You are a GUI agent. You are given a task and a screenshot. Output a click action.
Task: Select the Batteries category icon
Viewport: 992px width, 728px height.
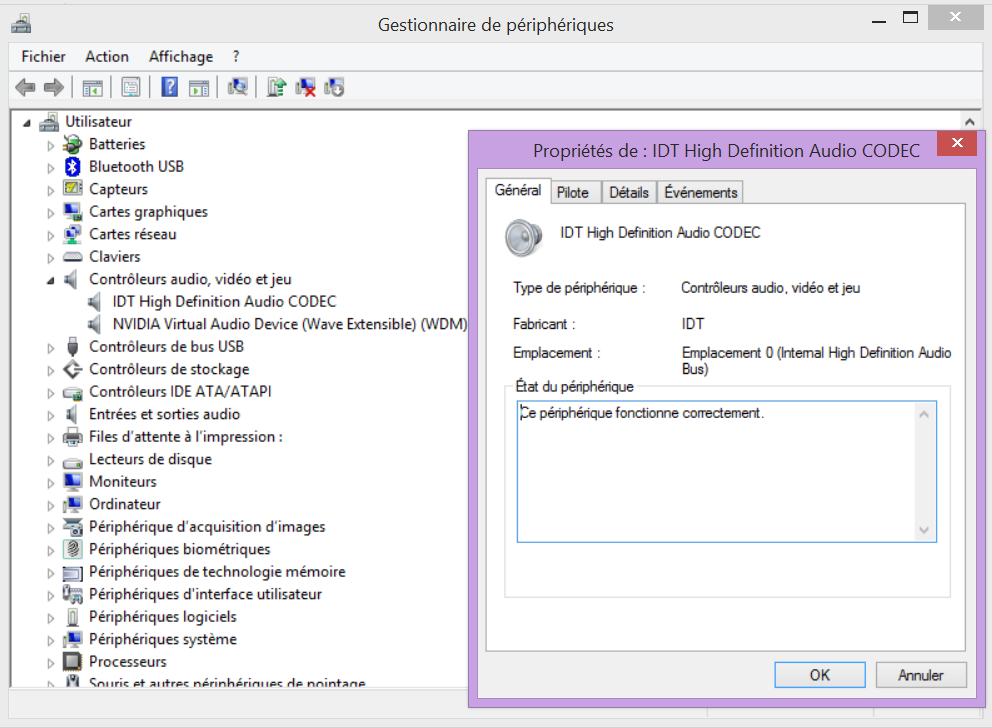pos(73,144)
